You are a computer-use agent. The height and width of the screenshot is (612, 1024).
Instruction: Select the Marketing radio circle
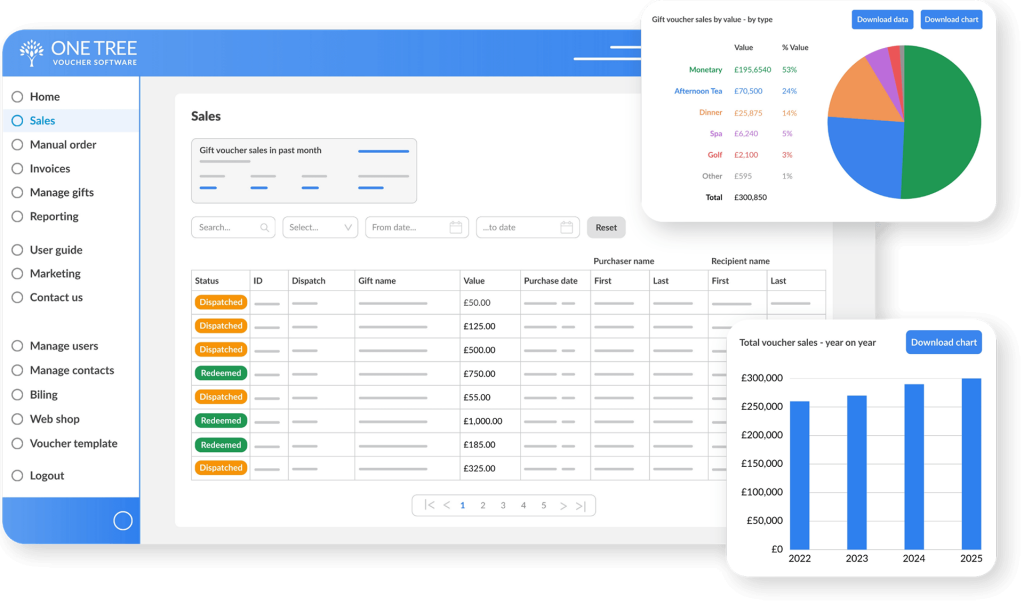click(x=17, y=274)
